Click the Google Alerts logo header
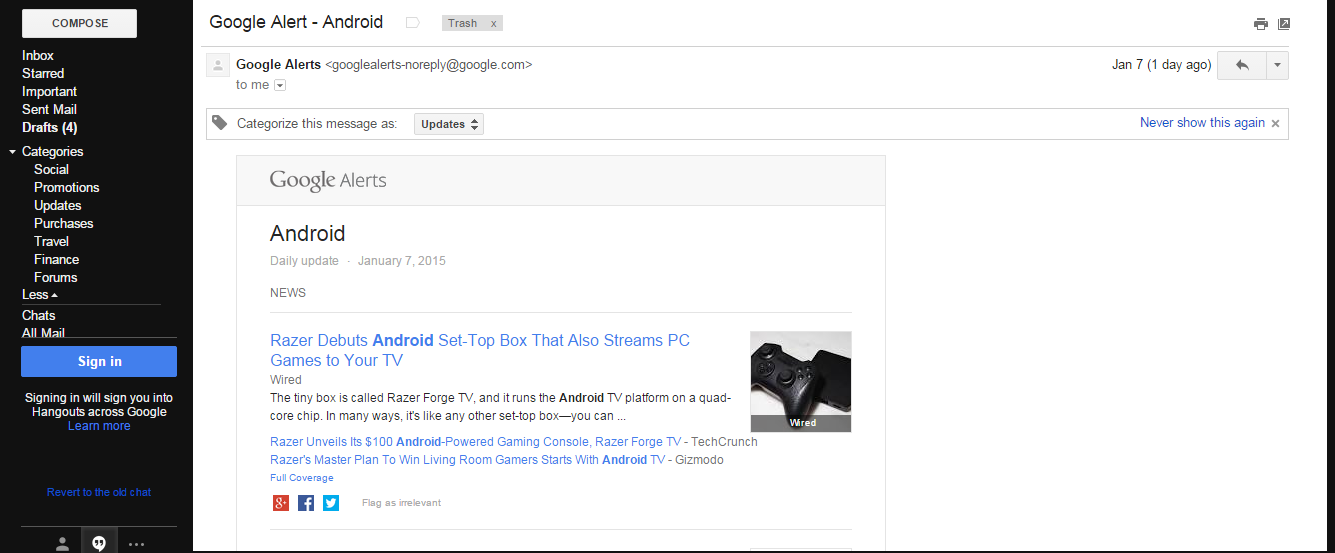 [x=328, y=181]
